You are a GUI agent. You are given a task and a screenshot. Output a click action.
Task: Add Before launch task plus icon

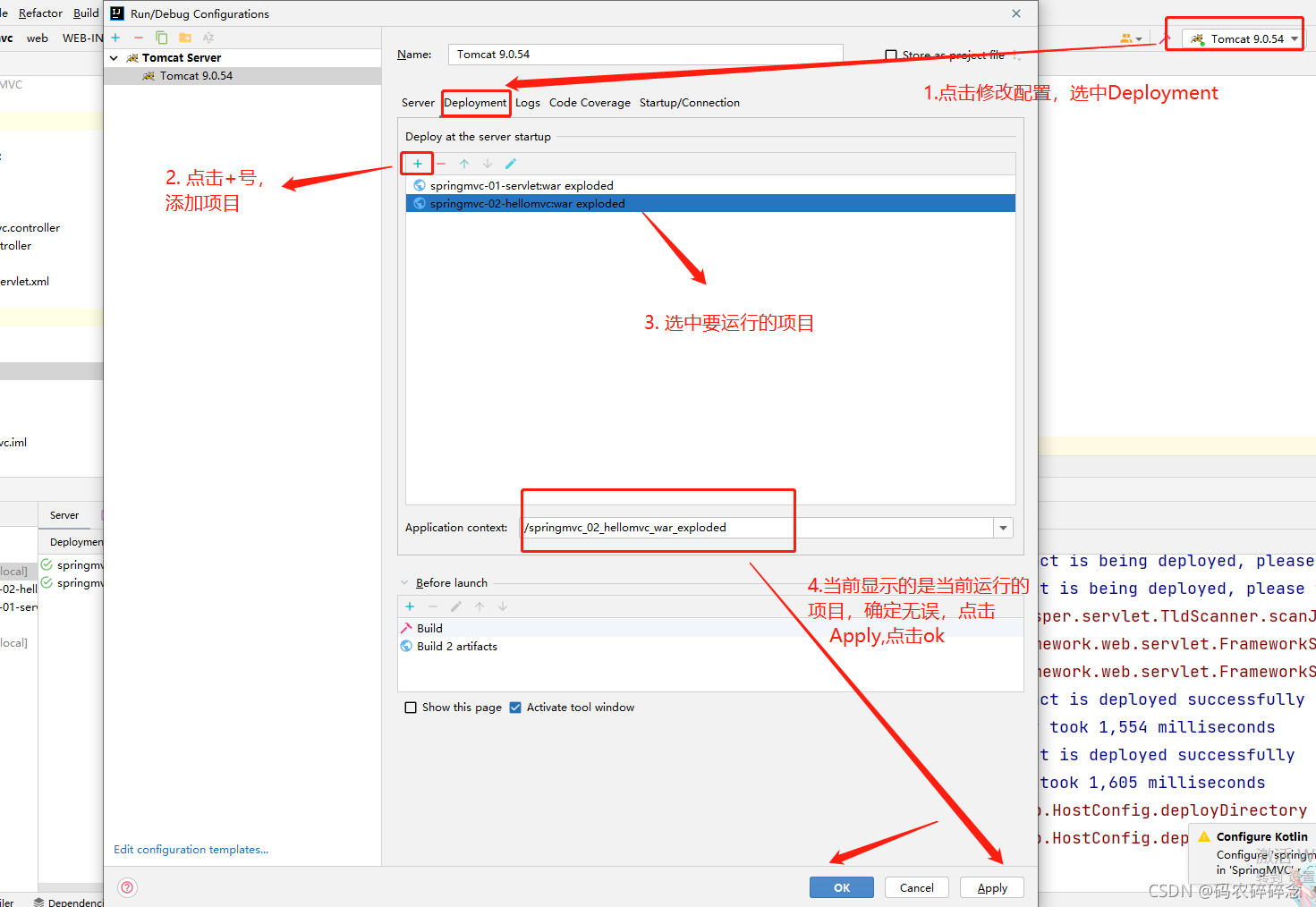[410, 606]
